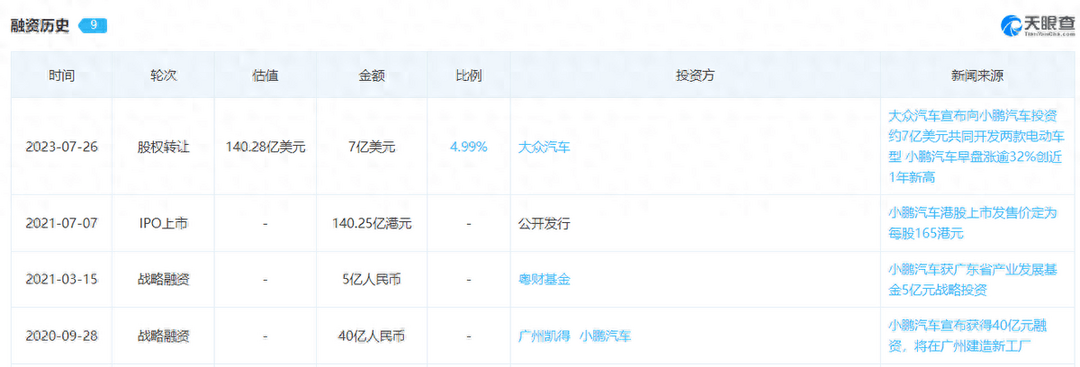
Task: Click the 时间 column header
Action: 61,75
